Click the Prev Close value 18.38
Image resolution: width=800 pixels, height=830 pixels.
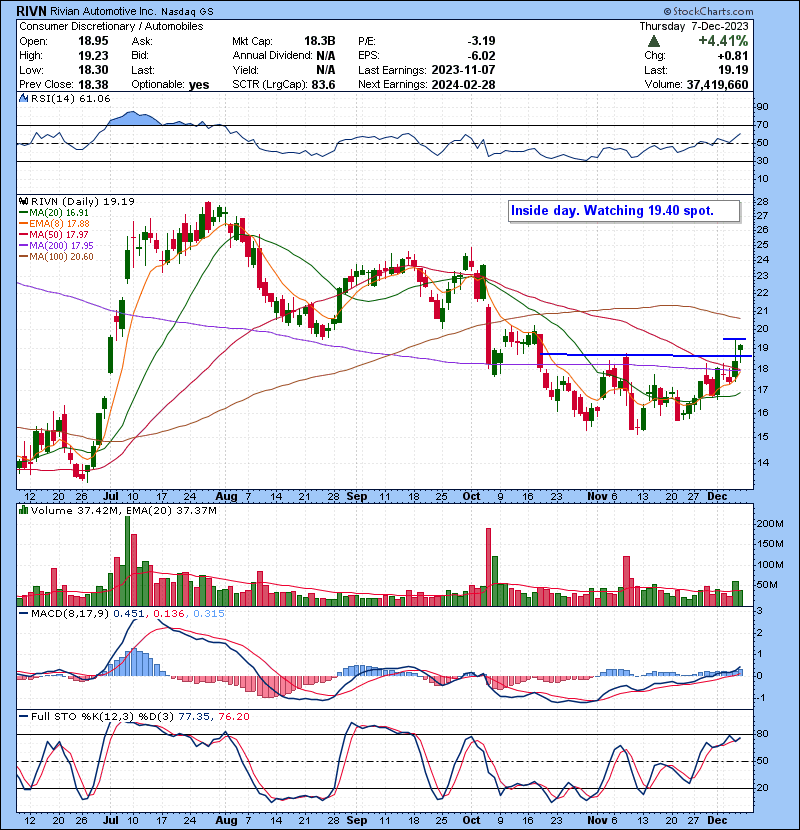(93, 85)
